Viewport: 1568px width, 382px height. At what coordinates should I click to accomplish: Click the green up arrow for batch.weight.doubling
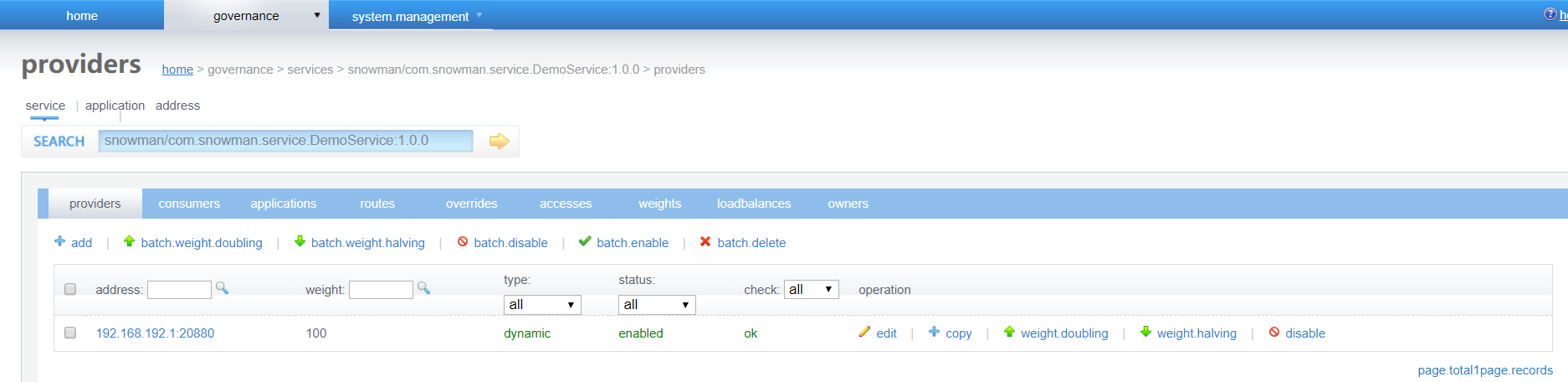click(x=129, y=241)
